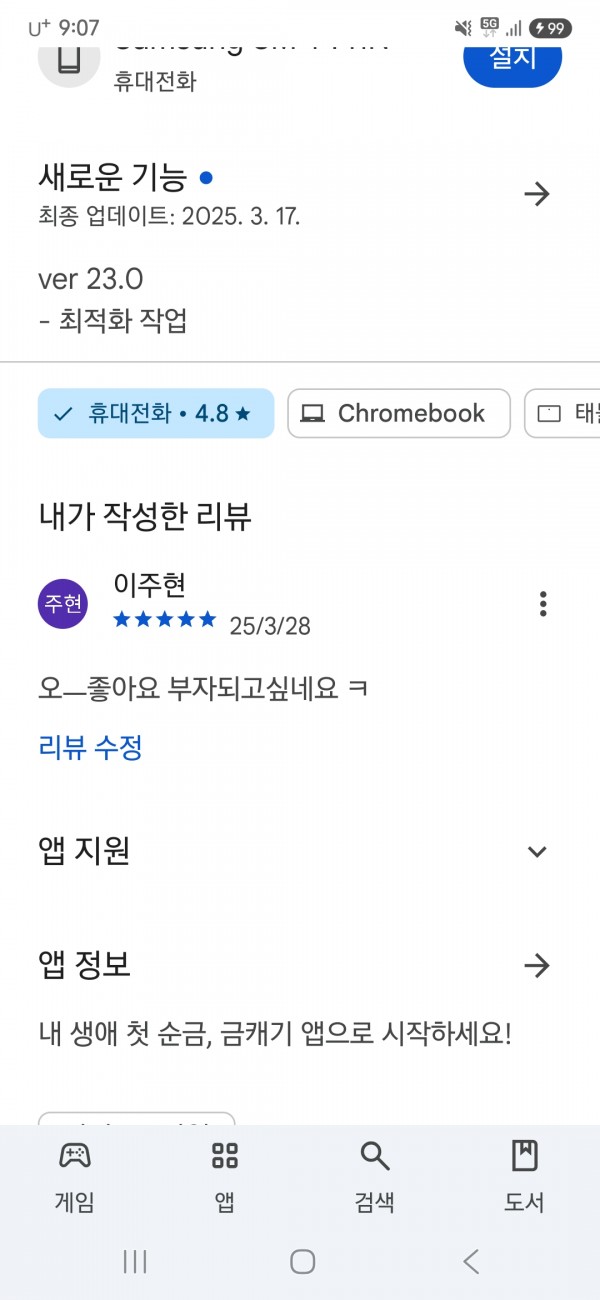Viewport: 600px width, 1300px height.
Task: Tap the five-star rating on review
Action: (165, 619)
